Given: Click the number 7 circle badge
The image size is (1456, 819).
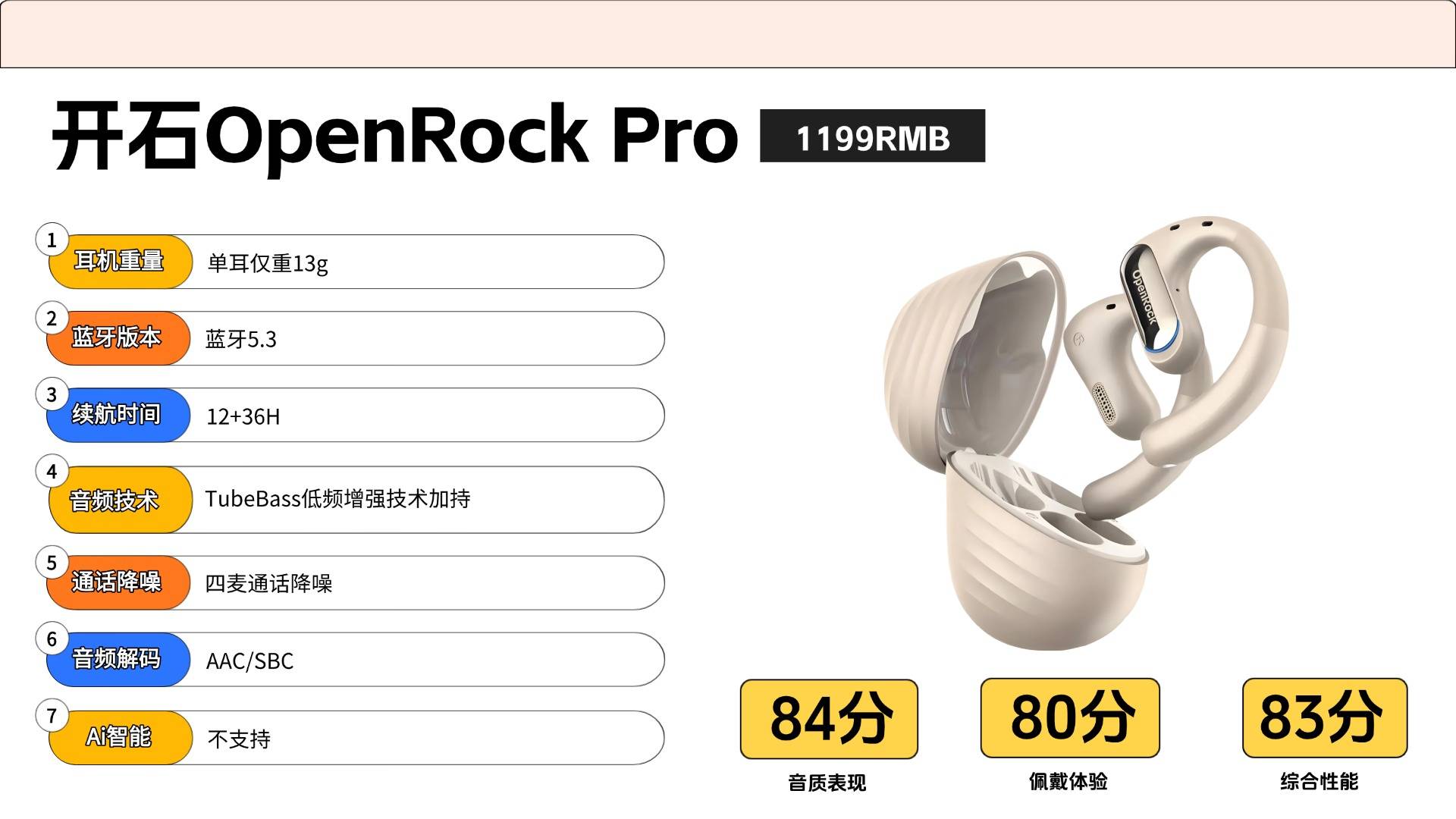Looking at the screenshot, I should click(52, 716).
